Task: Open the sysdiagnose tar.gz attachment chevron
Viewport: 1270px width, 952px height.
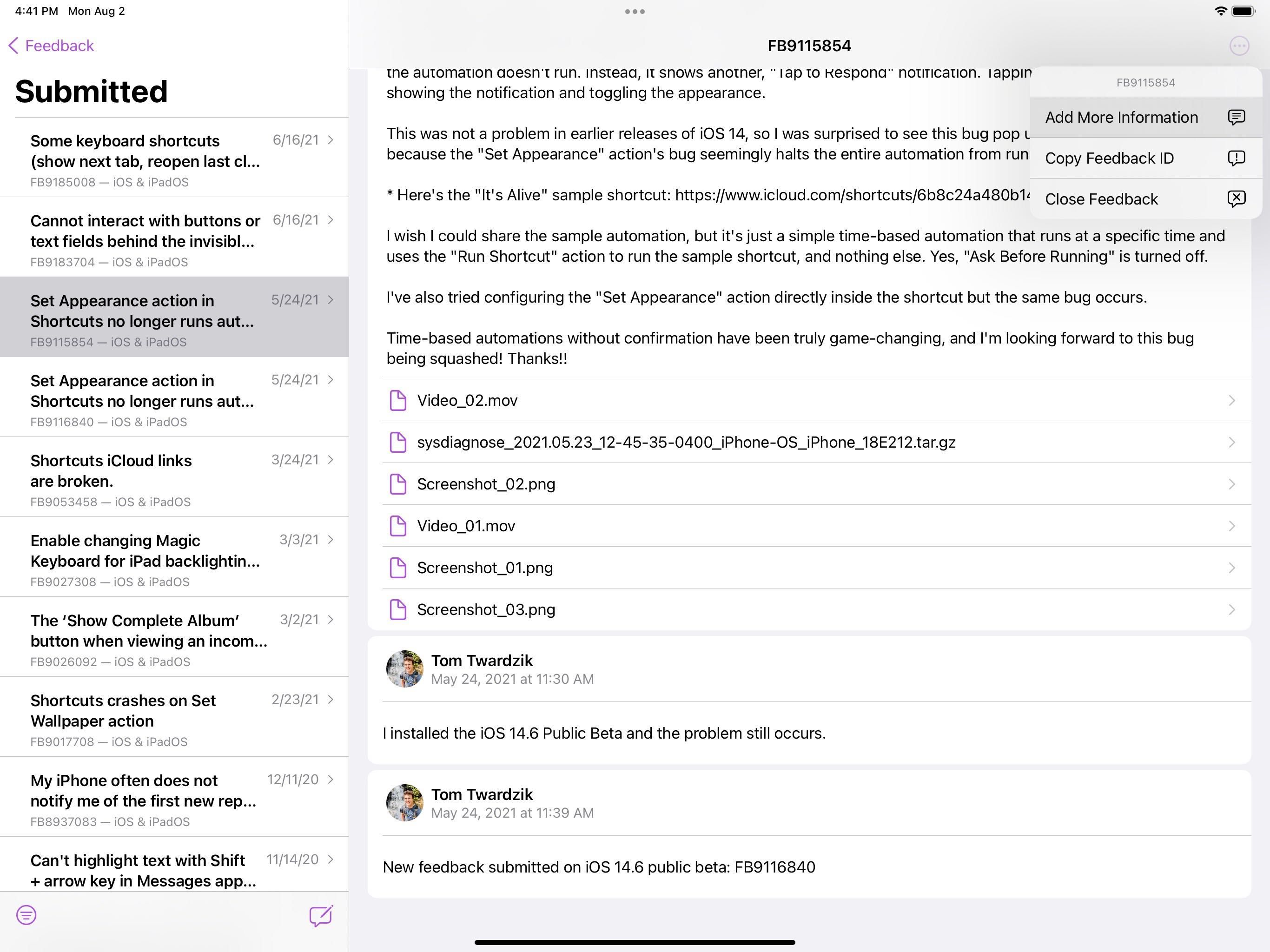Action: [1231, 443]
